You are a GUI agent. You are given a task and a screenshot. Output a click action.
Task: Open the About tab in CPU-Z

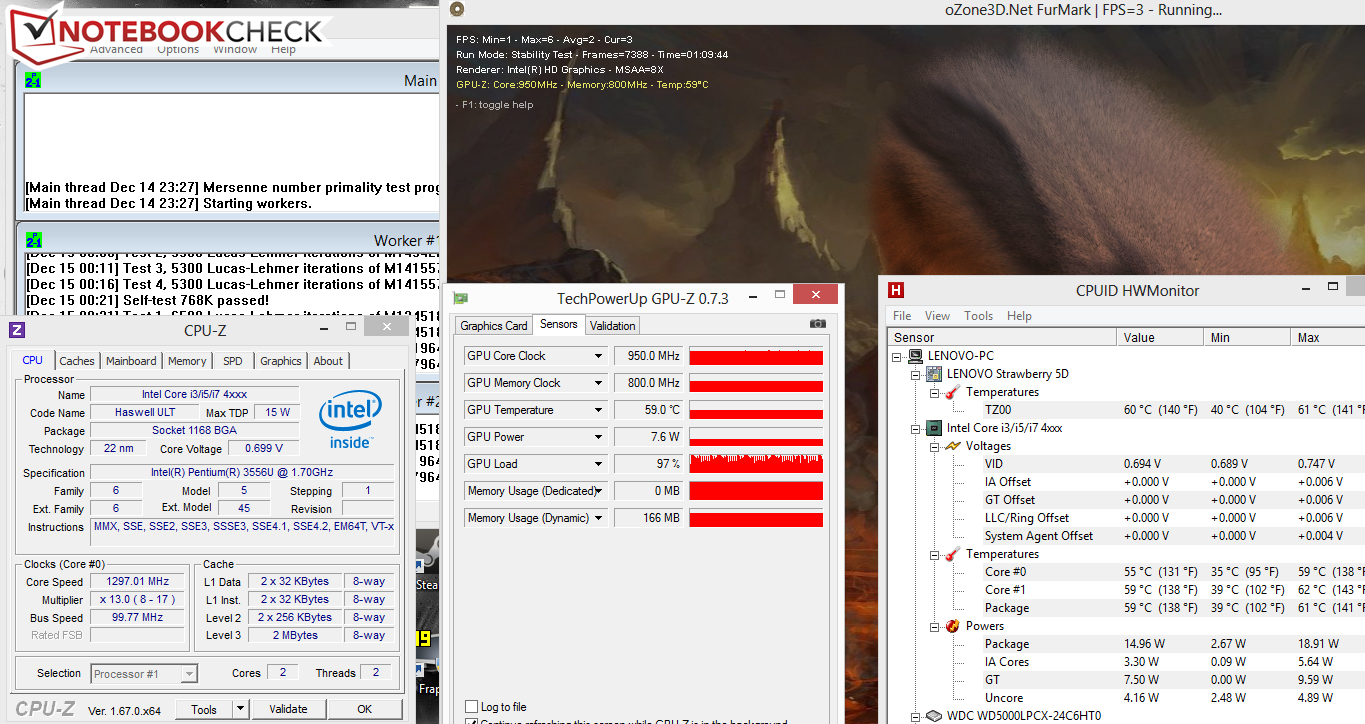(x=328, y=361)
